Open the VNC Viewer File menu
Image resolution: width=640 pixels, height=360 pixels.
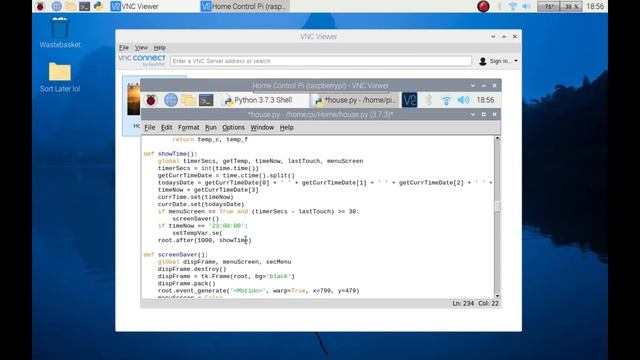tap(124, 48)
